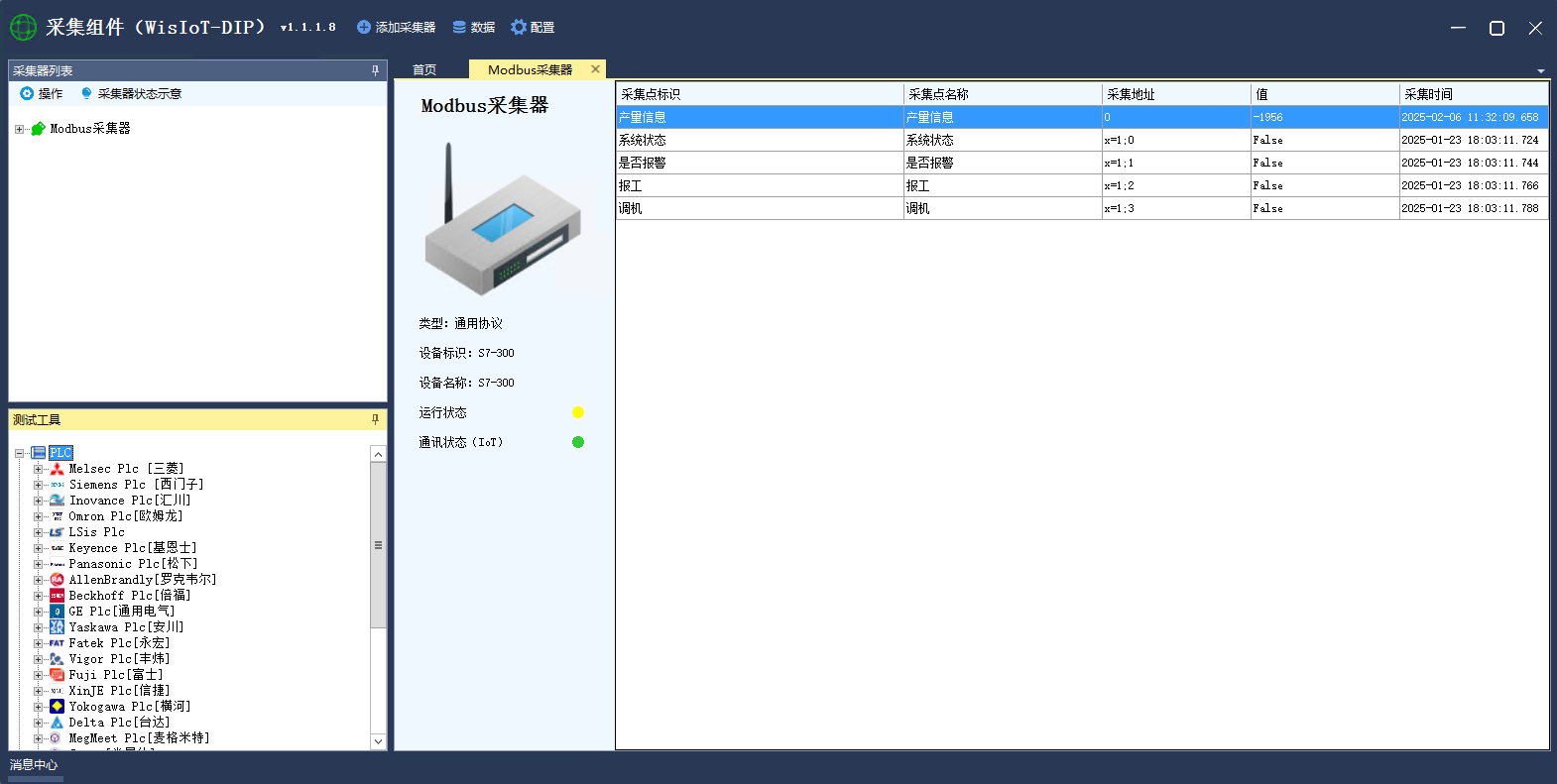Click the yellow running status indicator
1557x784 pixels.
tap(578, 412)
